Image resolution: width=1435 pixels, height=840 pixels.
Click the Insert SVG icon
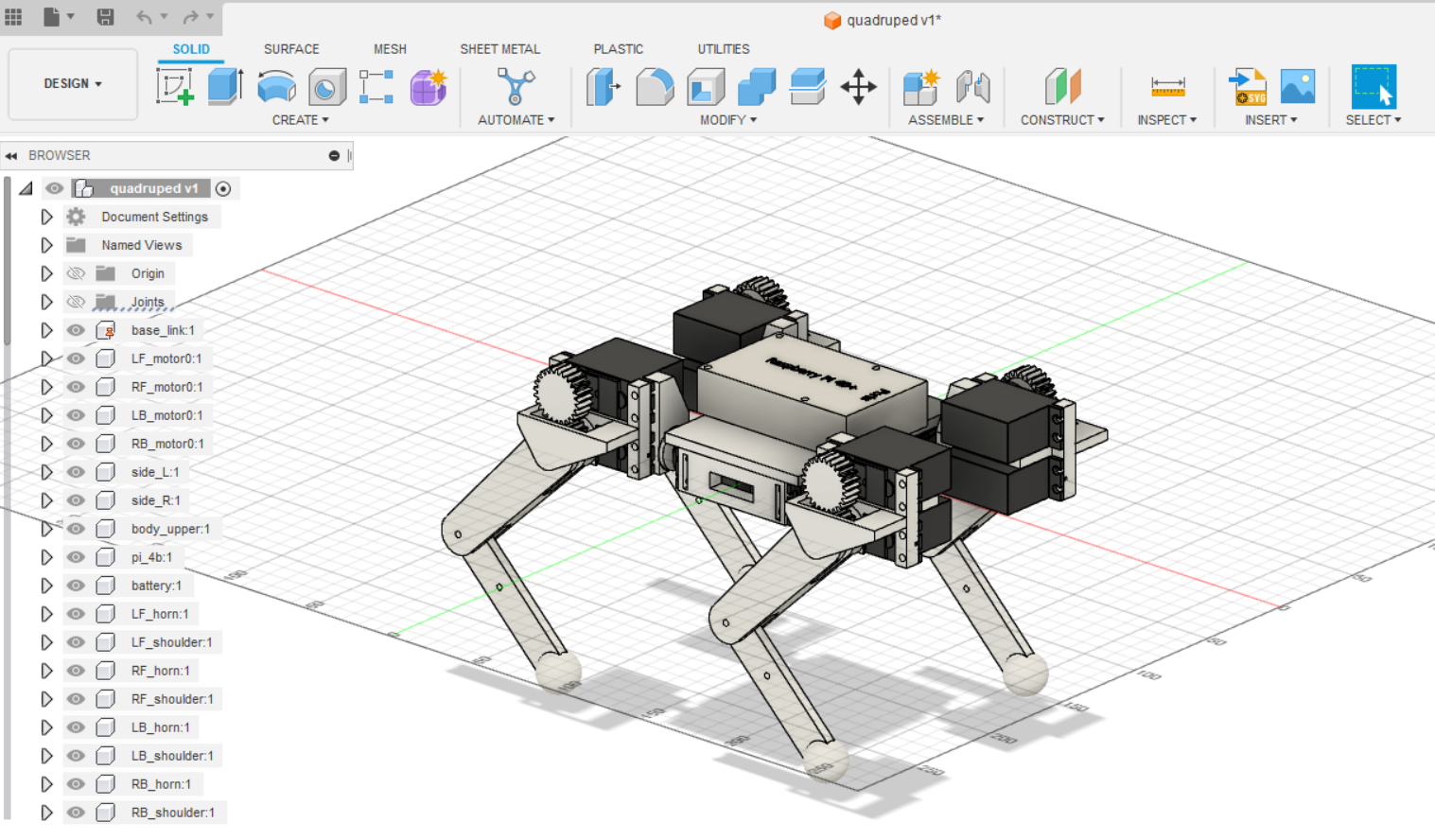pos(1248,87)
